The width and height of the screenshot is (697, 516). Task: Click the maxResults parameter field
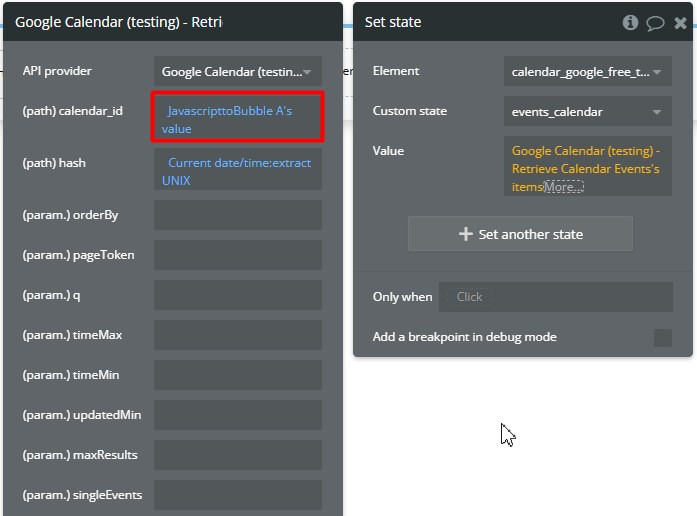pos(237,455)
